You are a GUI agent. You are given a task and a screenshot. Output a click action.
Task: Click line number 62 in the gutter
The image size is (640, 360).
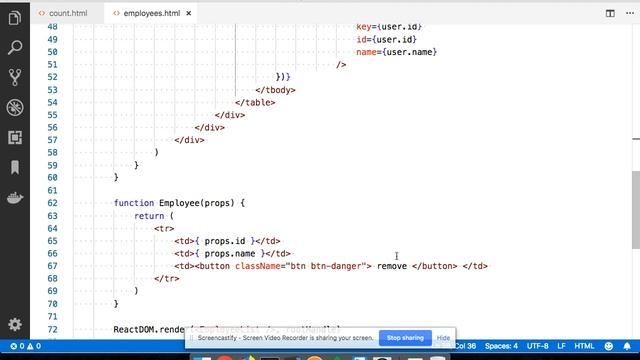point(52,203)
